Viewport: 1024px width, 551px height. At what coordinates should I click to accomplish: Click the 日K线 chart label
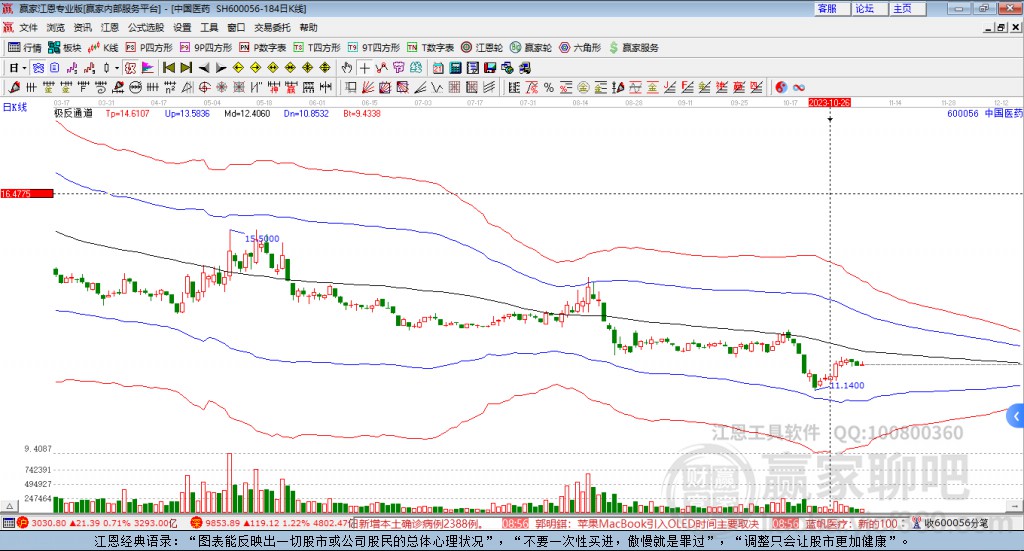(x=15, y=107)
